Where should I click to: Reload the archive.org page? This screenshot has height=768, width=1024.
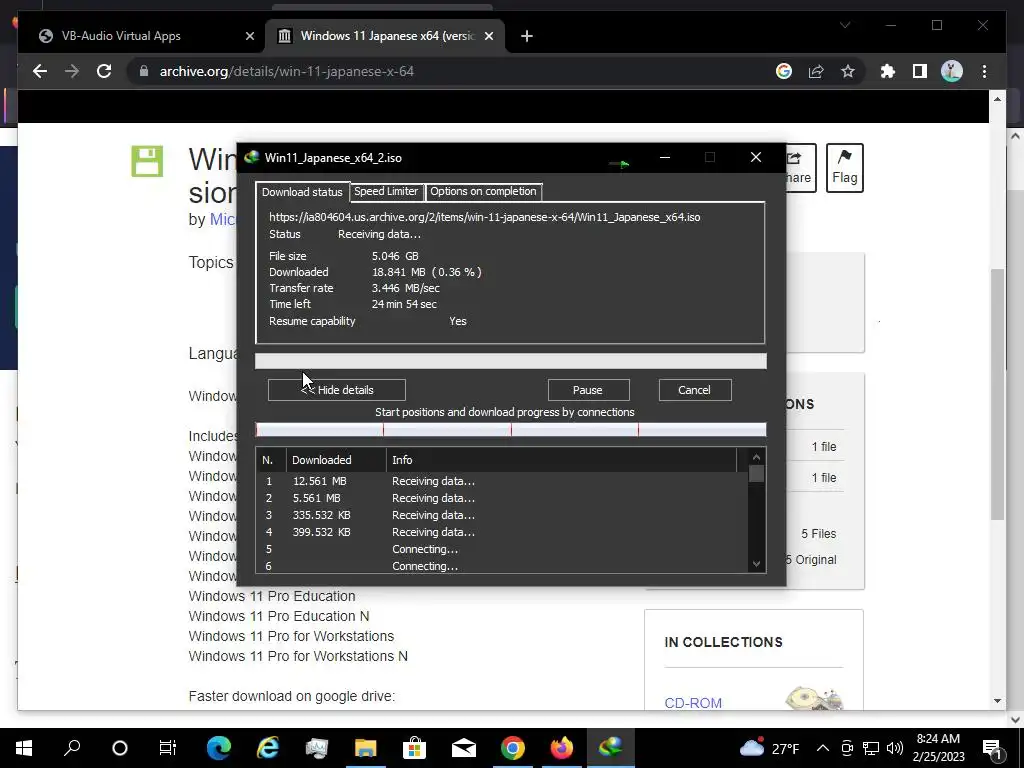(x=104, y=71)
